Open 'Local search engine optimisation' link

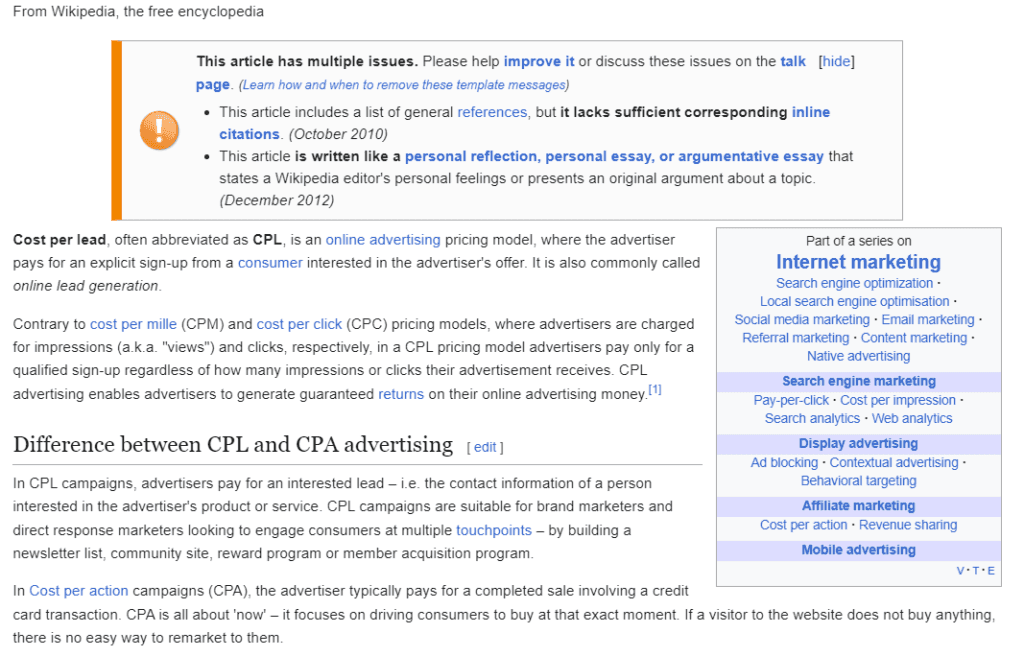(x=854, y=302)
